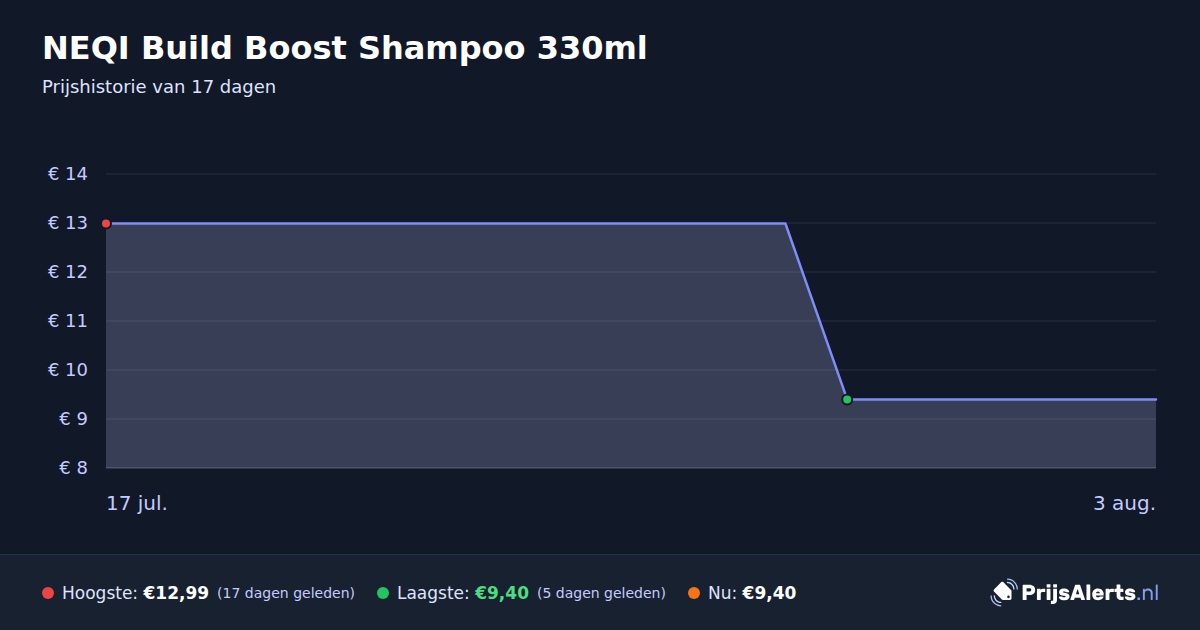The width and height of the screenshot is (1200, 630).
Task: Click the NEQI Build Boost Shampoo title
Action: [x=345, y=48]
